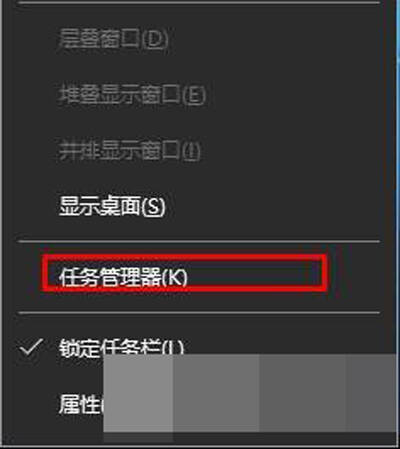Click the (K) shortcut label in red box
The width and height of the screenshot is (400, 449).
point(174,277)
